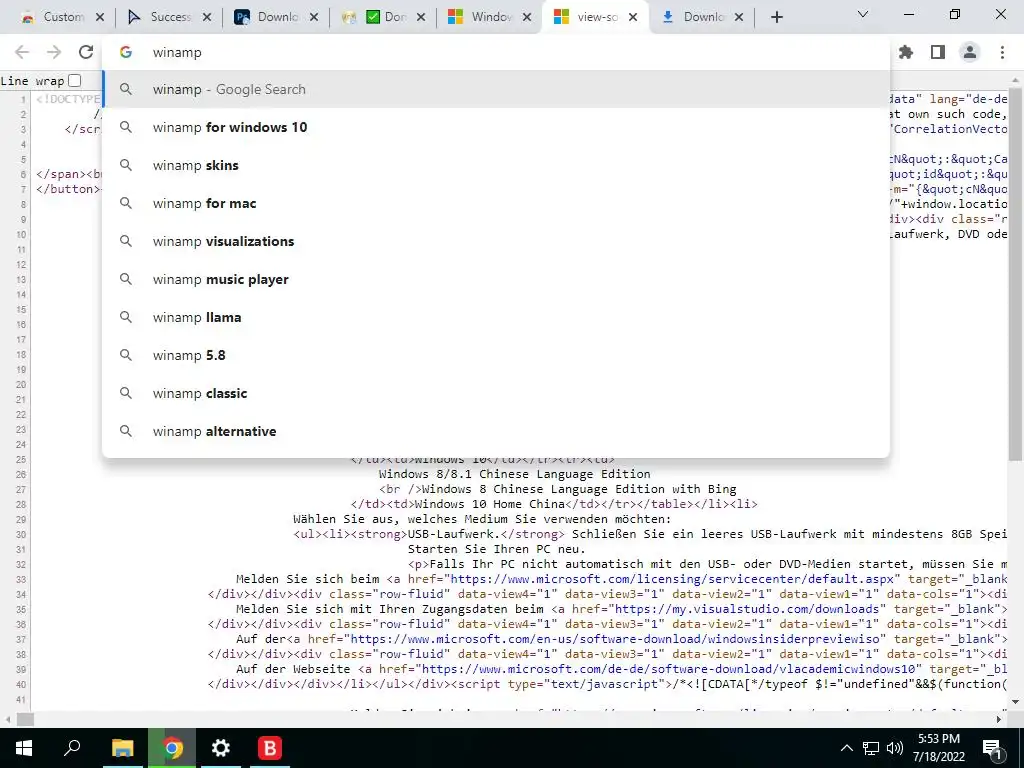Open the profile avatar menu
This screenshot has height=768, width=1024.
point(970,52)
